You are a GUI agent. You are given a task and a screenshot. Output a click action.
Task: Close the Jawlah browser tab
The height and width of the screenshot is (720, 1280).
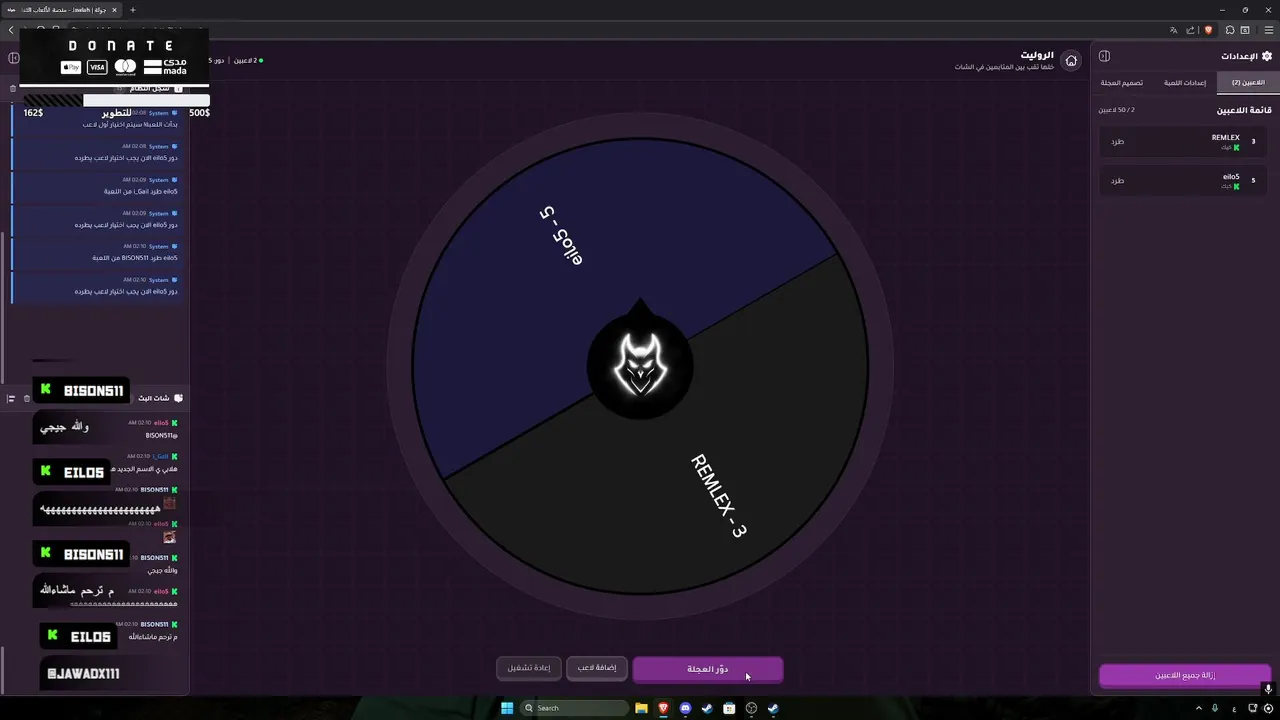pos(115,10)
